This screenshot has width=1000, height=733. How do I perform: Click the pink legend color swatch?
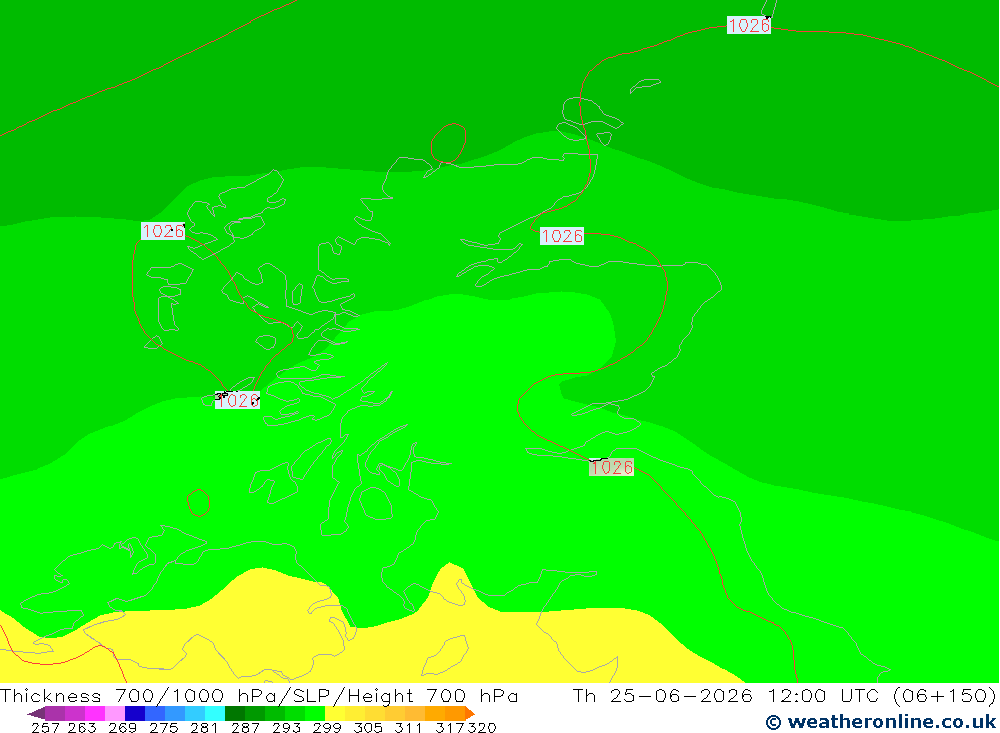pyautogui.click(x=115, y=713)
